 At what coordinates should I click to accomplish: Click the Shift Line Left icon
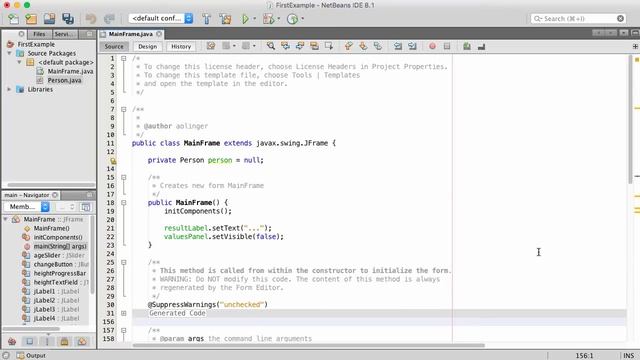[398, 46]
